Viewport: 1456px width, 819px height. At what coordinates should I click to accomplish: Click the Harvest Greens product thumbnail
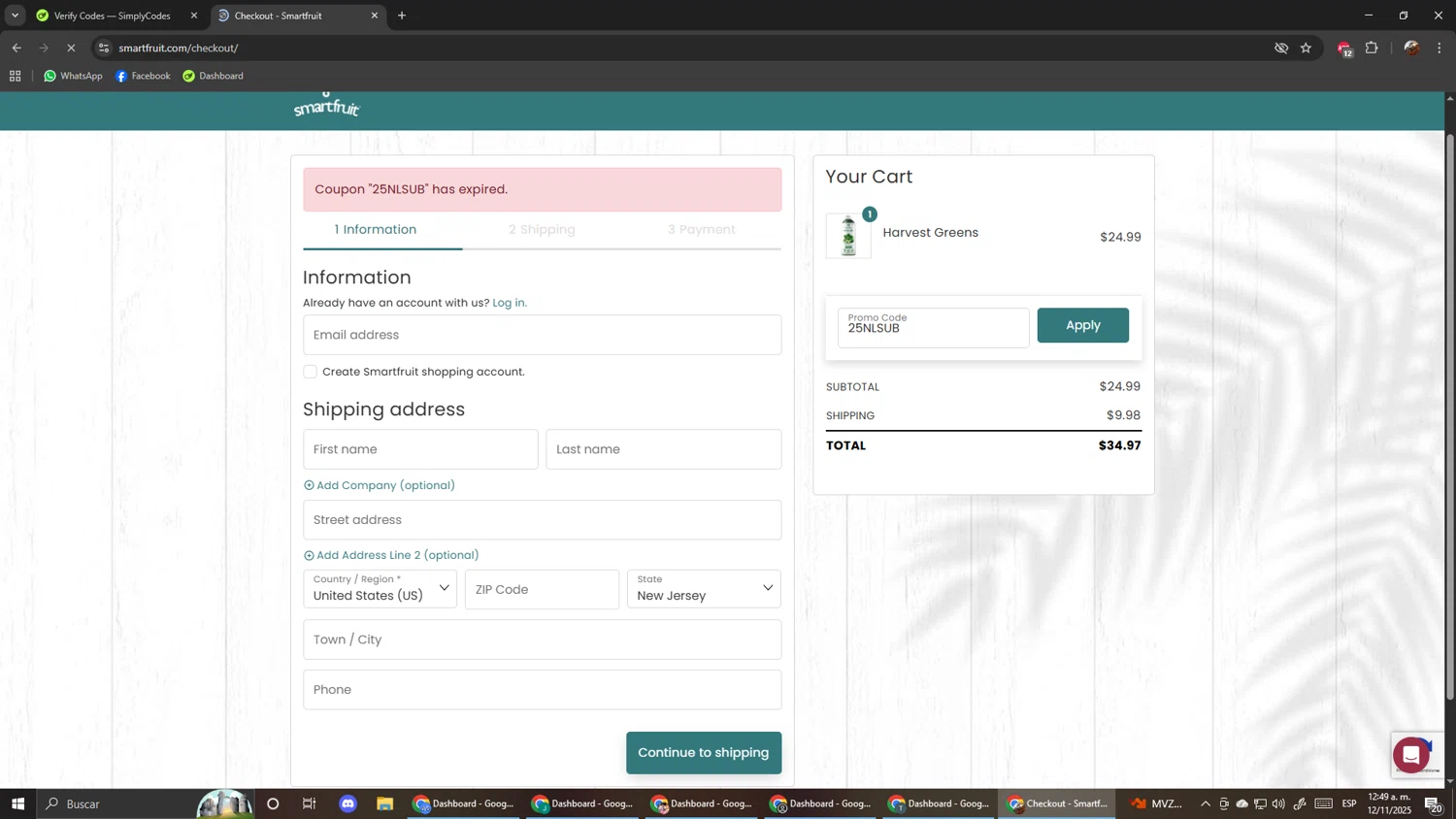848,236
